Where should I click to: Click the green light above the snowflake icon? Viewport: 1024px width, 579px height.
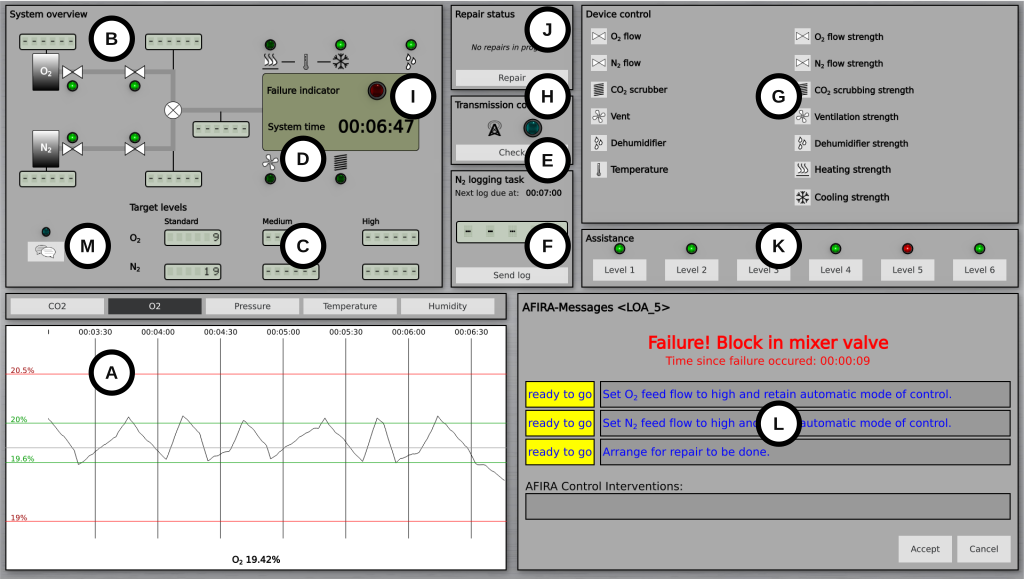[x=340, y=45]
